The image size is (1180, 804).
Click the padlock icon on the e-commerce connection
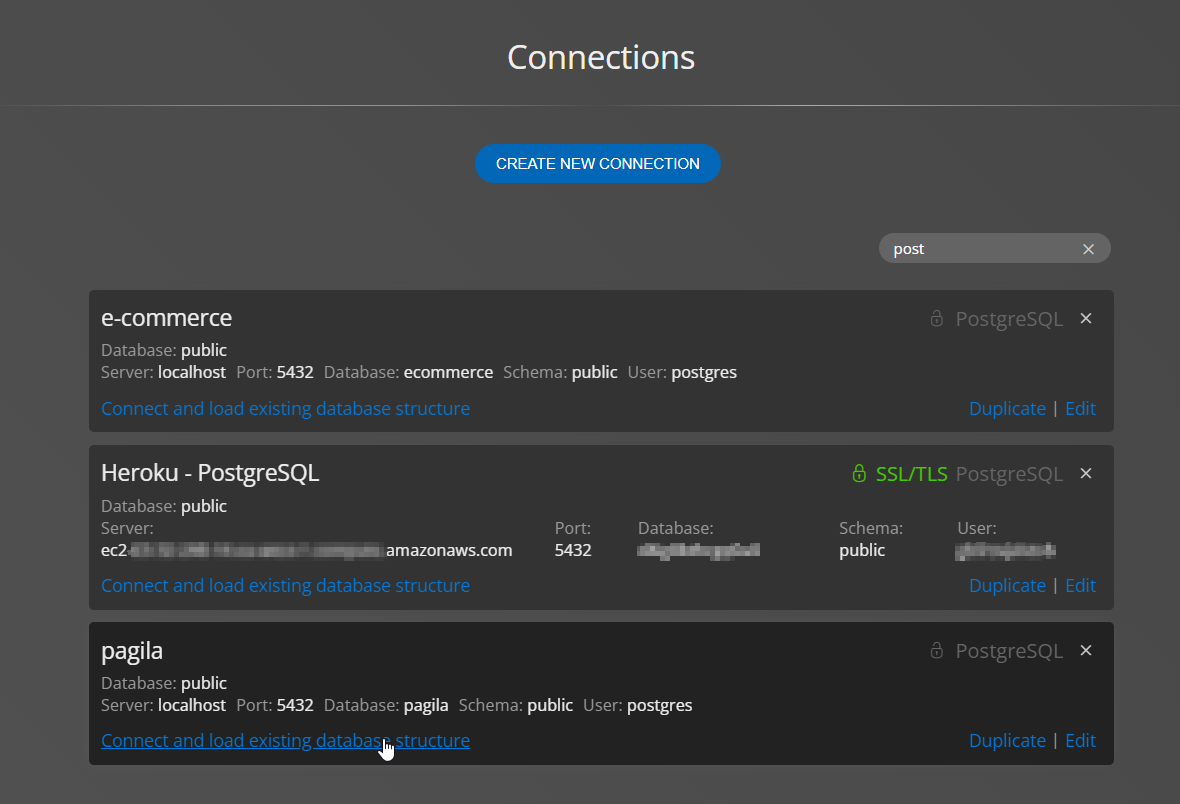(x=936, y=318)
